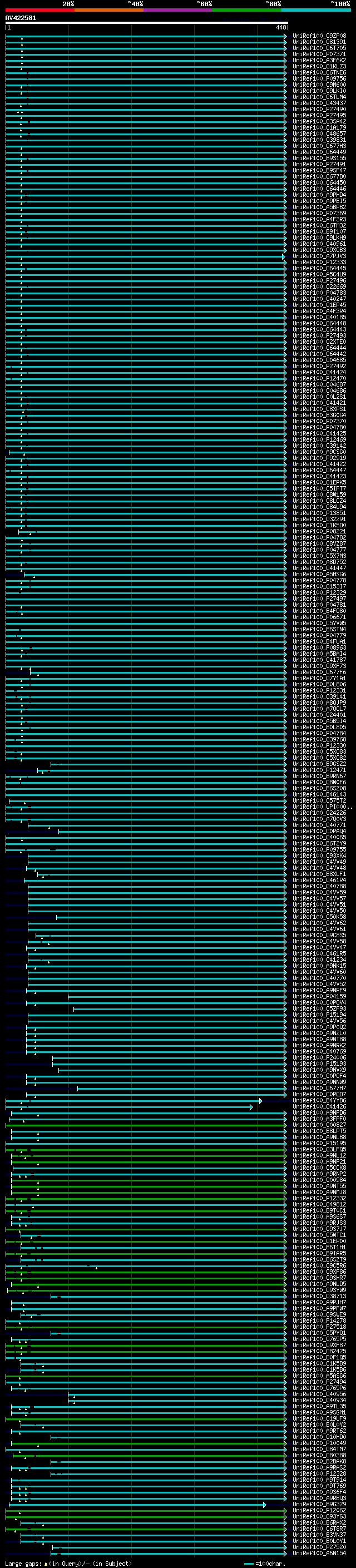Screen dimensions: 356x1568
Task: Select hit label UniRef100_P07369
Action: 319,213
